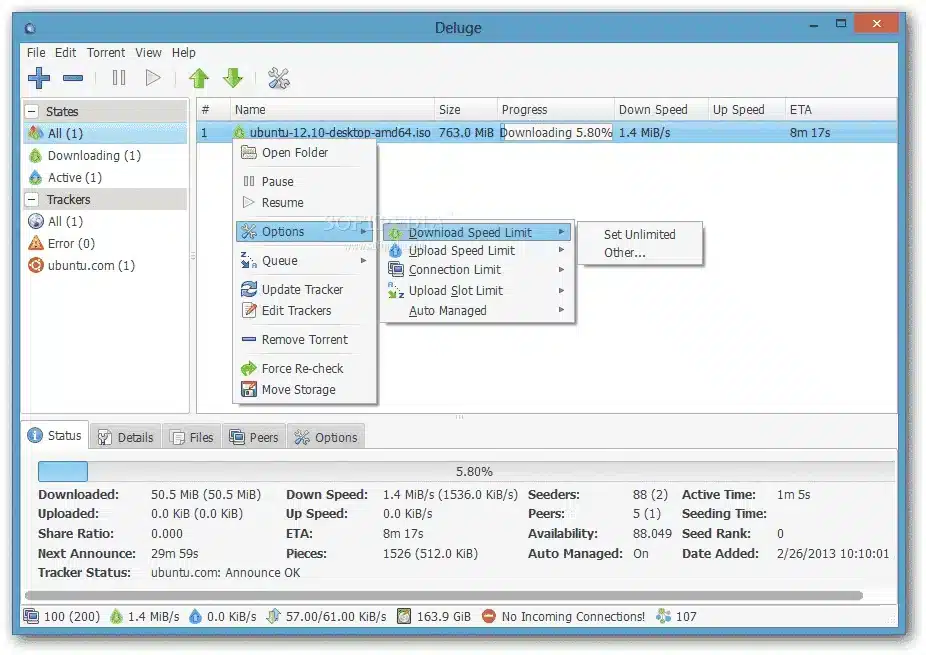Click the Force Re-check green icon
The image size is (926, 655).
(249, 368)
